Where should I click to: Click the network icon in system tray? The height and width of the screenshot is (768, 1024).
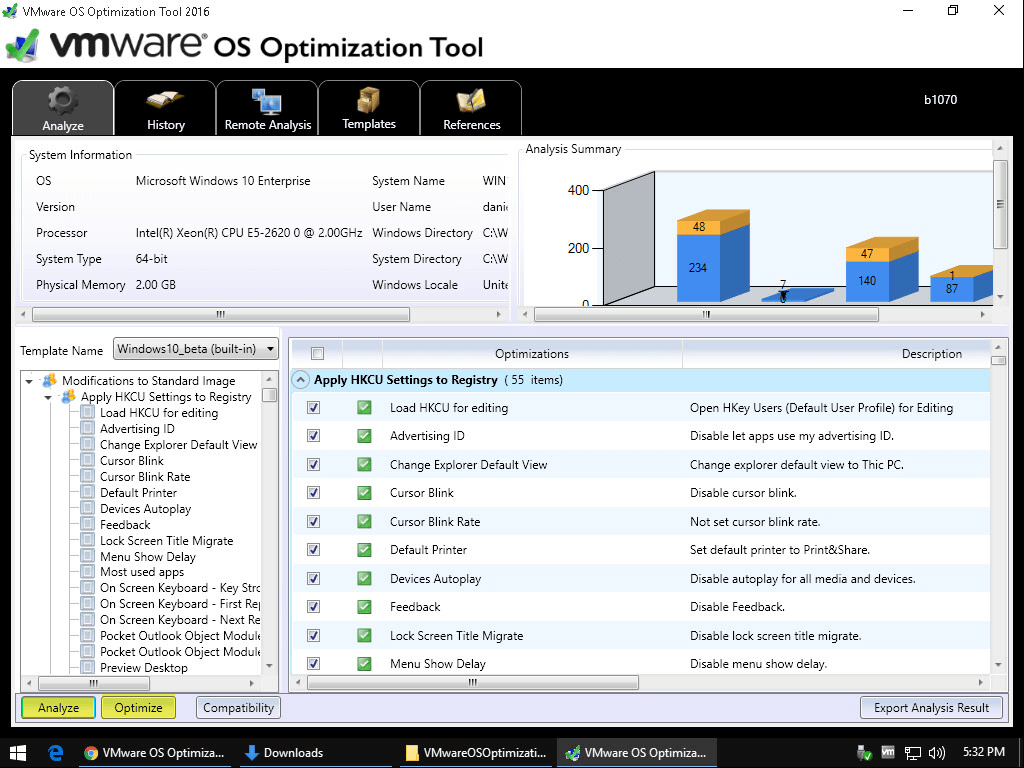[x=913, y=752]
